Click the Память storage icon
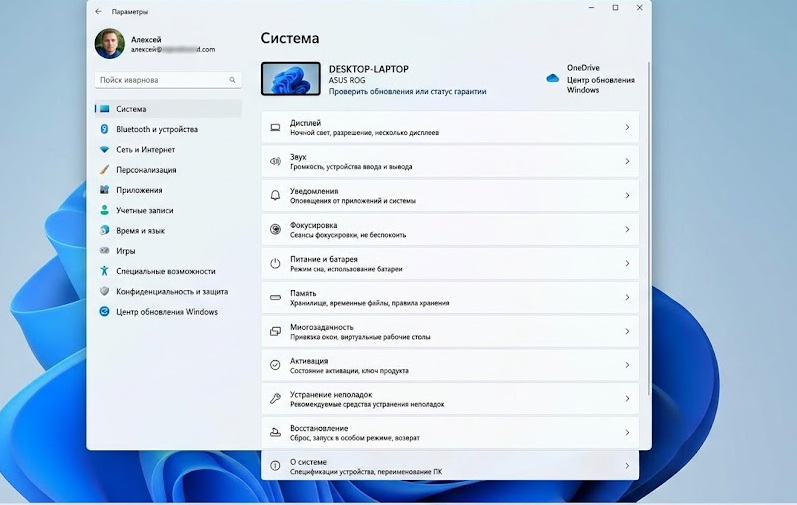 point(275,297)
